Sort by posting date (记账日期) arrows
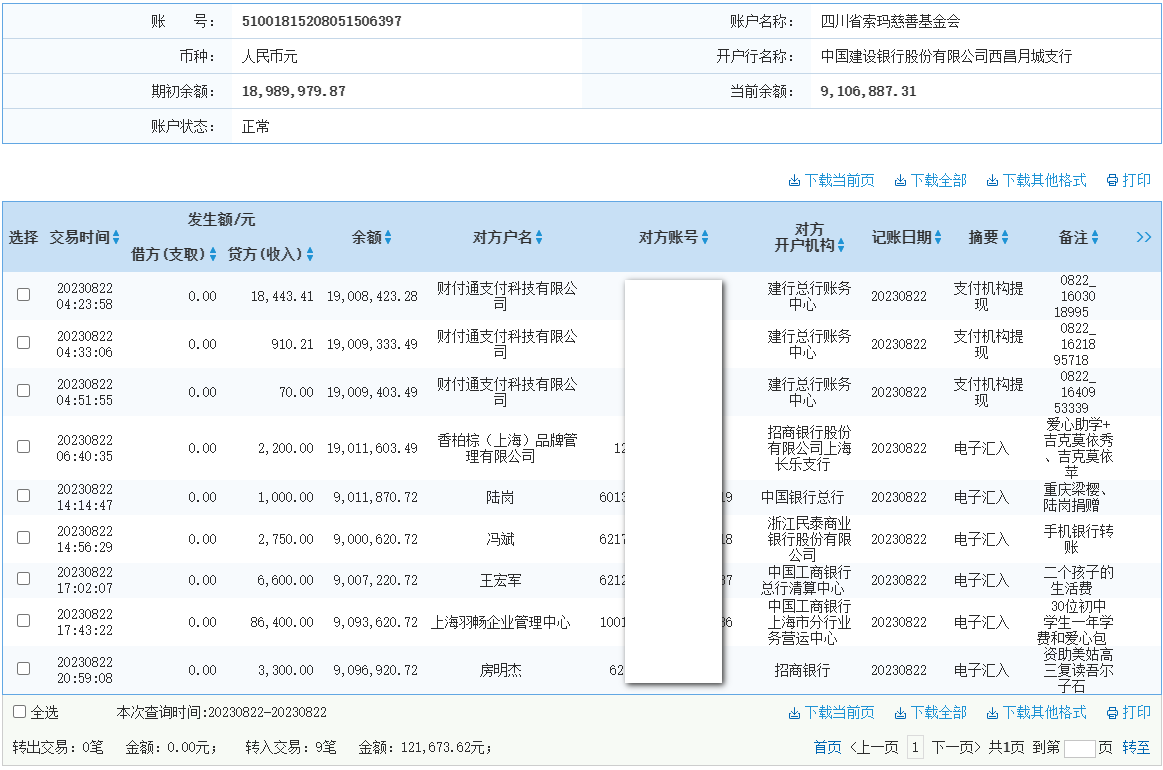 pyautogui.click(x=938, y=237)
